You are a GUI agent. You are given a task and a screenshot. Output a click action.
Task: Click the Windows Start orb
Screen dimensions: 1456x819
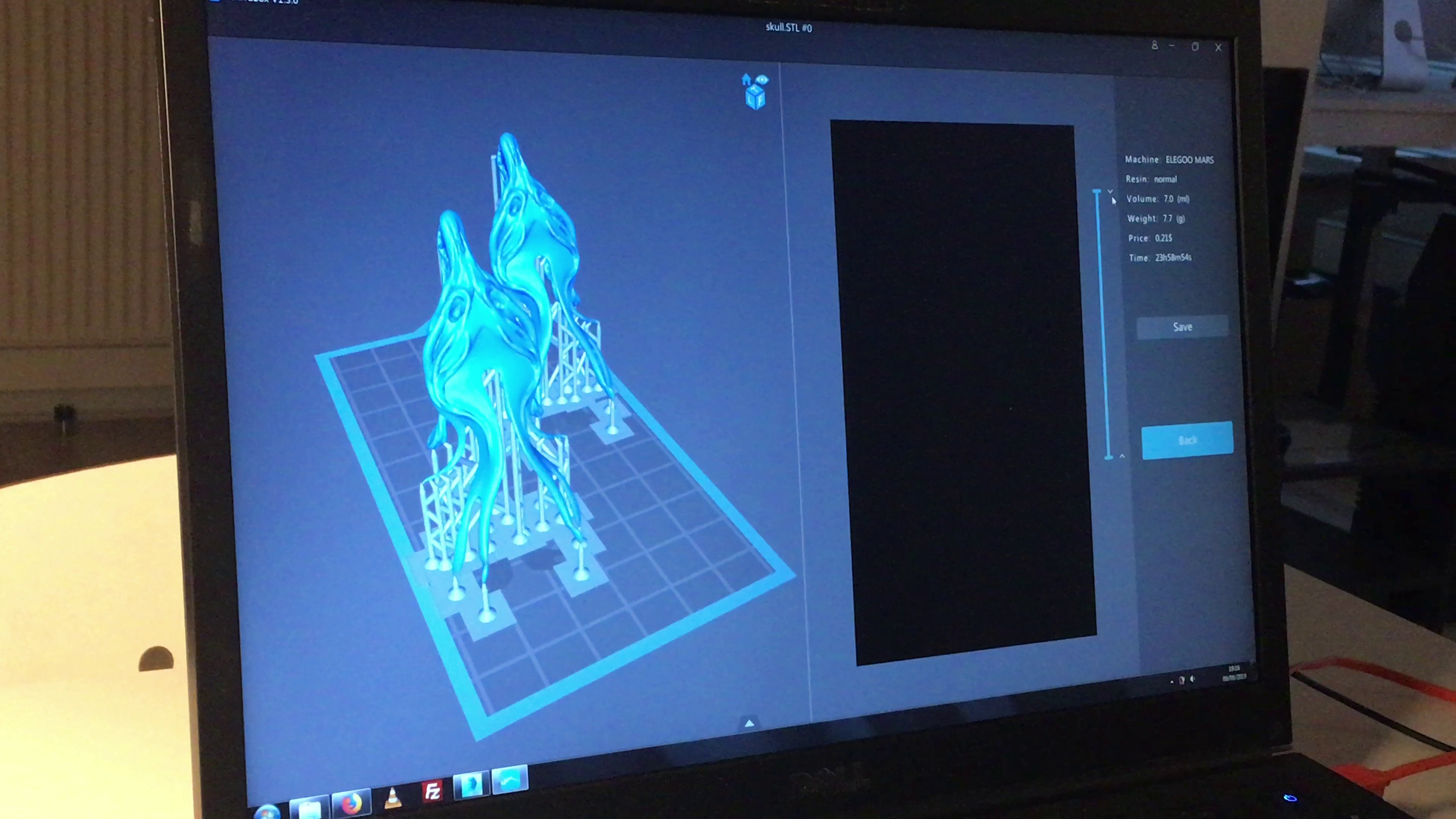267,813
